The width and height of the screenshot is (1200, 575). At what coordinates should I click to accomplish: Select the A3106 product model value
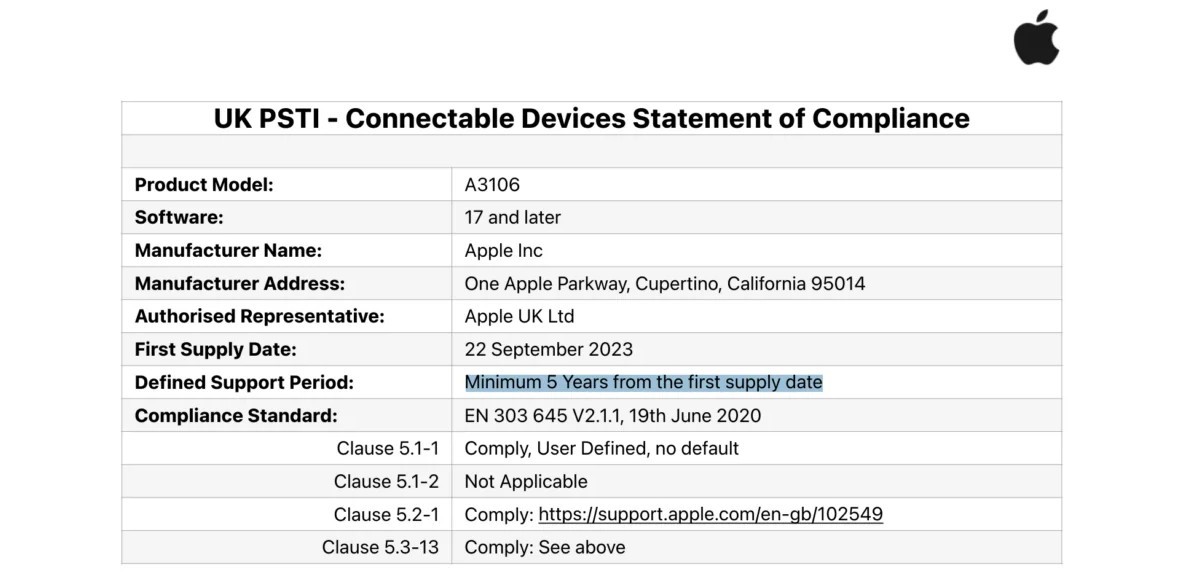pos(492,184)
